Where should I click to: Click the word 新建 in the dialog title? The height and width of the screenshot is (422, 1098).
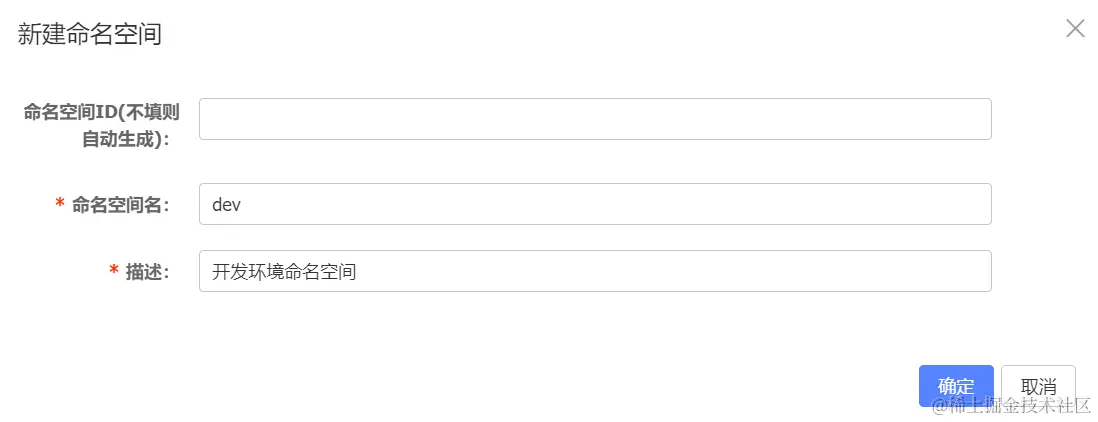pos(36,34)
